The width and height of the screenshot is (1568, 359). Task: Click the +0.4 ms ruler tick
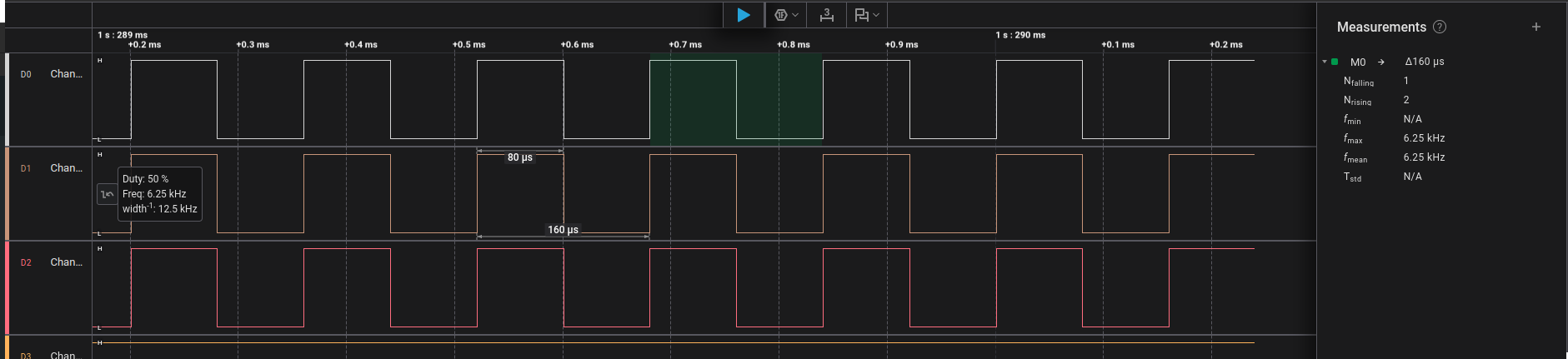click(x=361, y=45)
